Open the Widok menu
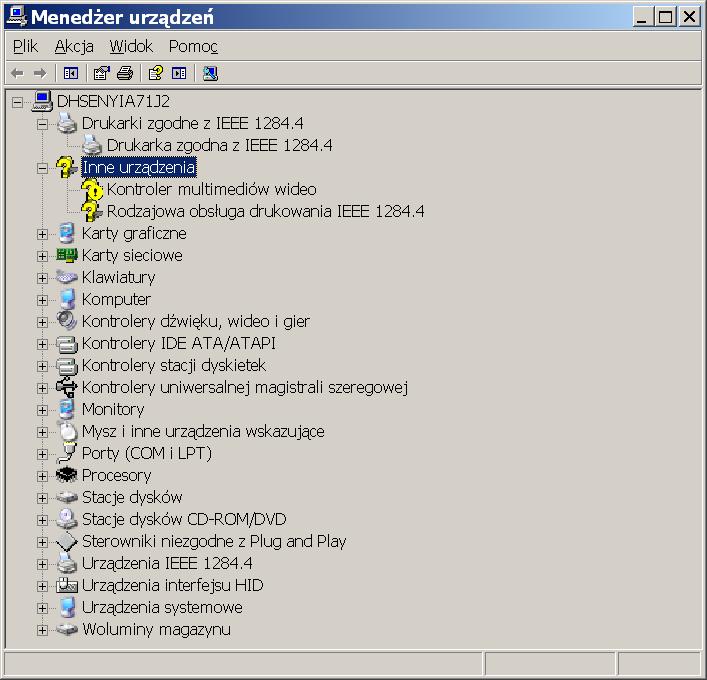 click(131, 46)
